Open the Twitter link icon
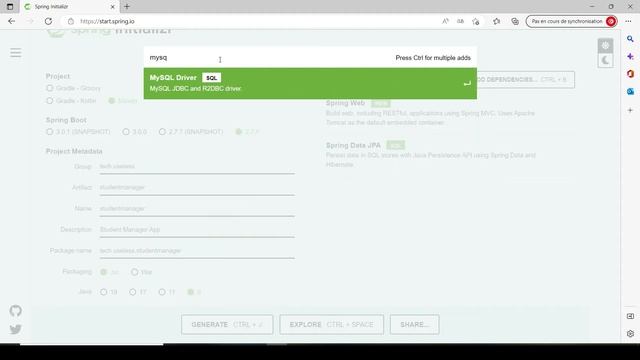Screen dimensions: 640x360 pos(16,329)
